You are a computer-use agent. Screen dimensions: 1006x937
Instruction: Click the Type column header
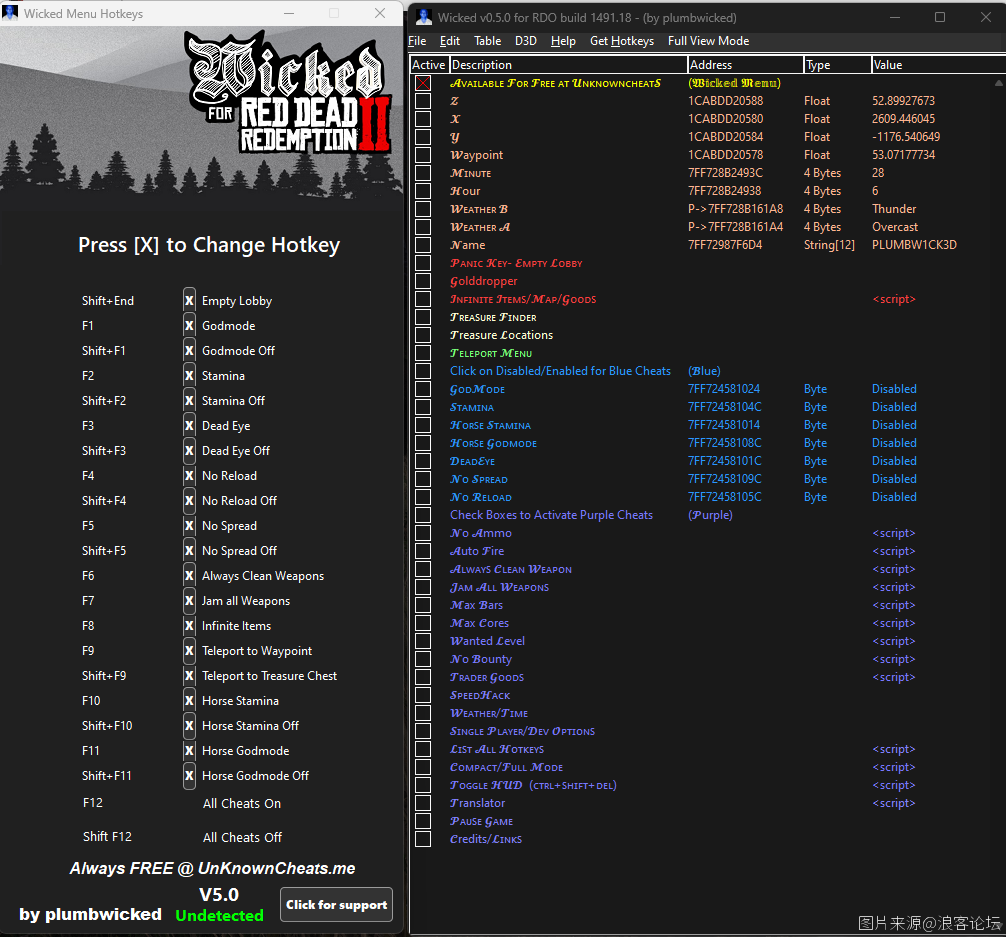(838, 65)
